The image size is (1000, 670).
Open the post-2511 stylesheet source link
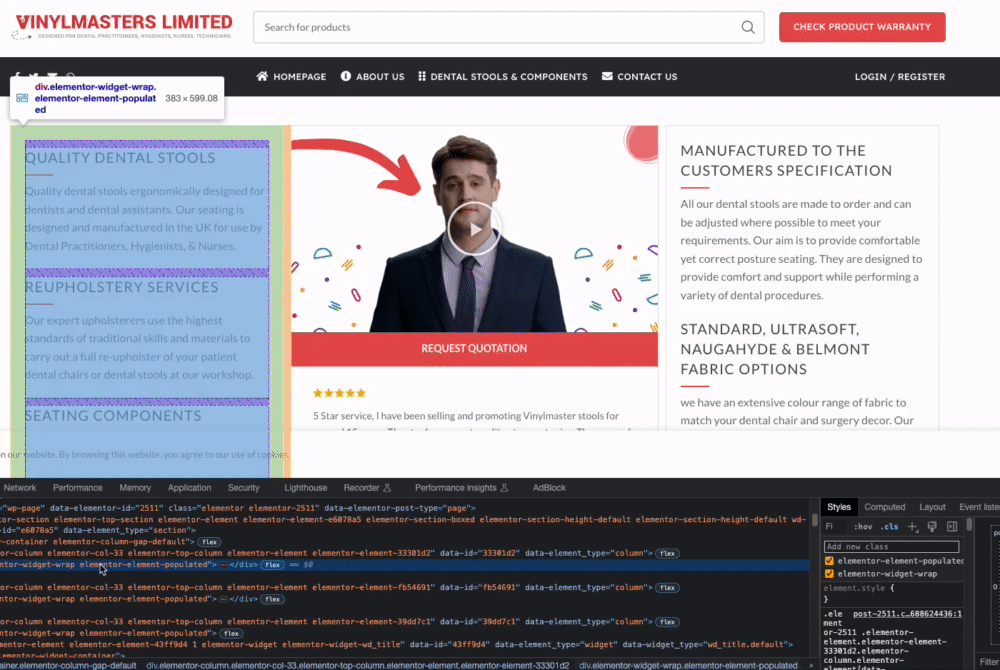[907, 614]
